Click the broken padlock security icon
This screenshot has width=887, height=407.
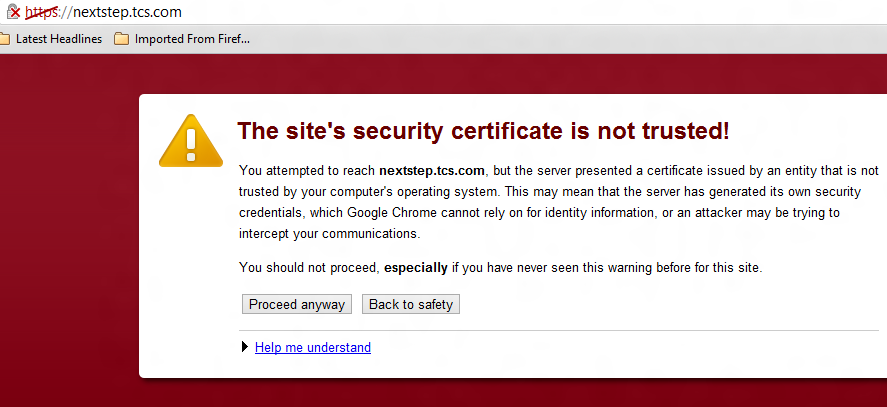[x=14, y=11]
